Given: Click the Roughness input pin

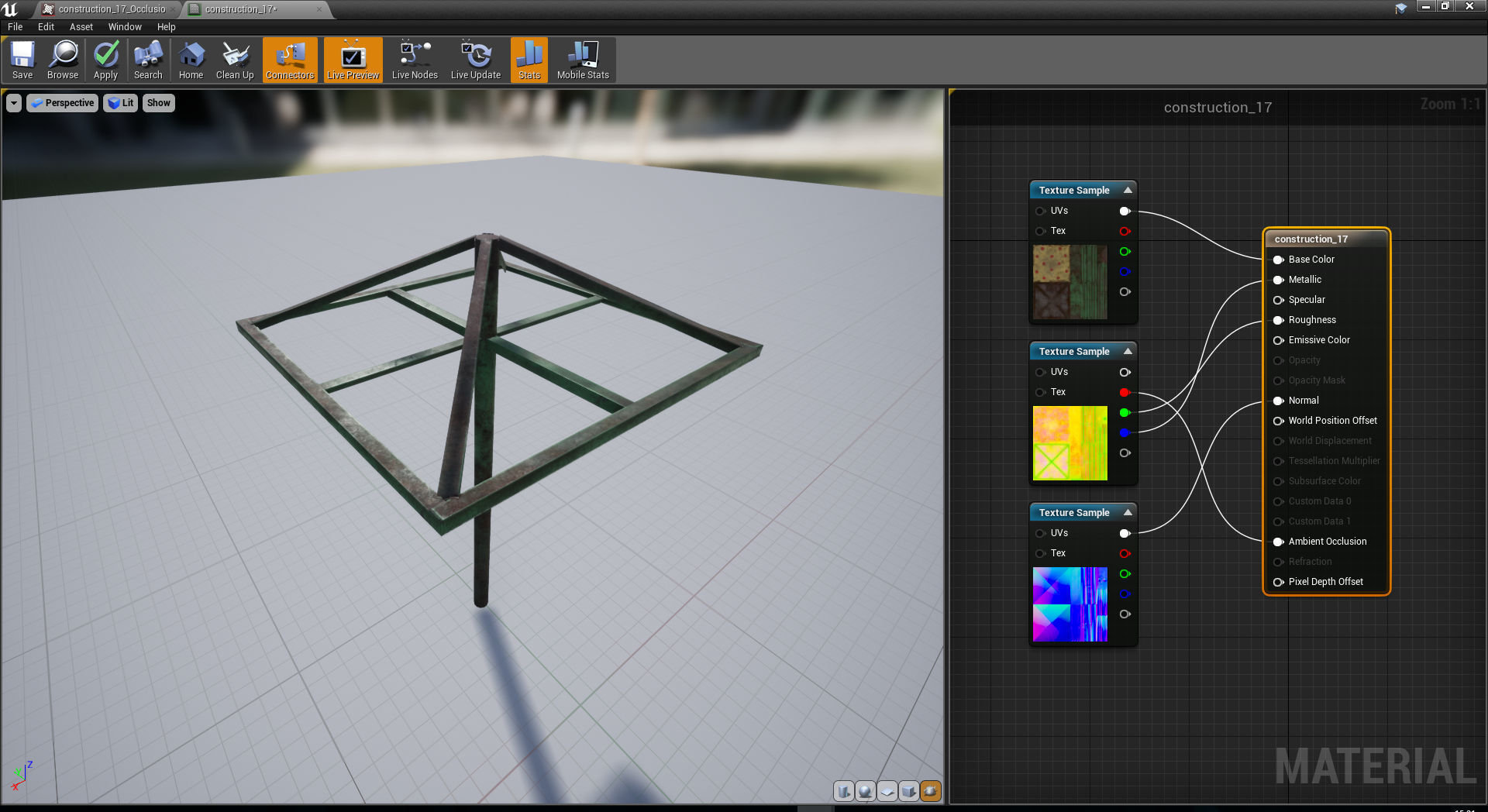Looking at the screenshot, I should [1279, 320].
